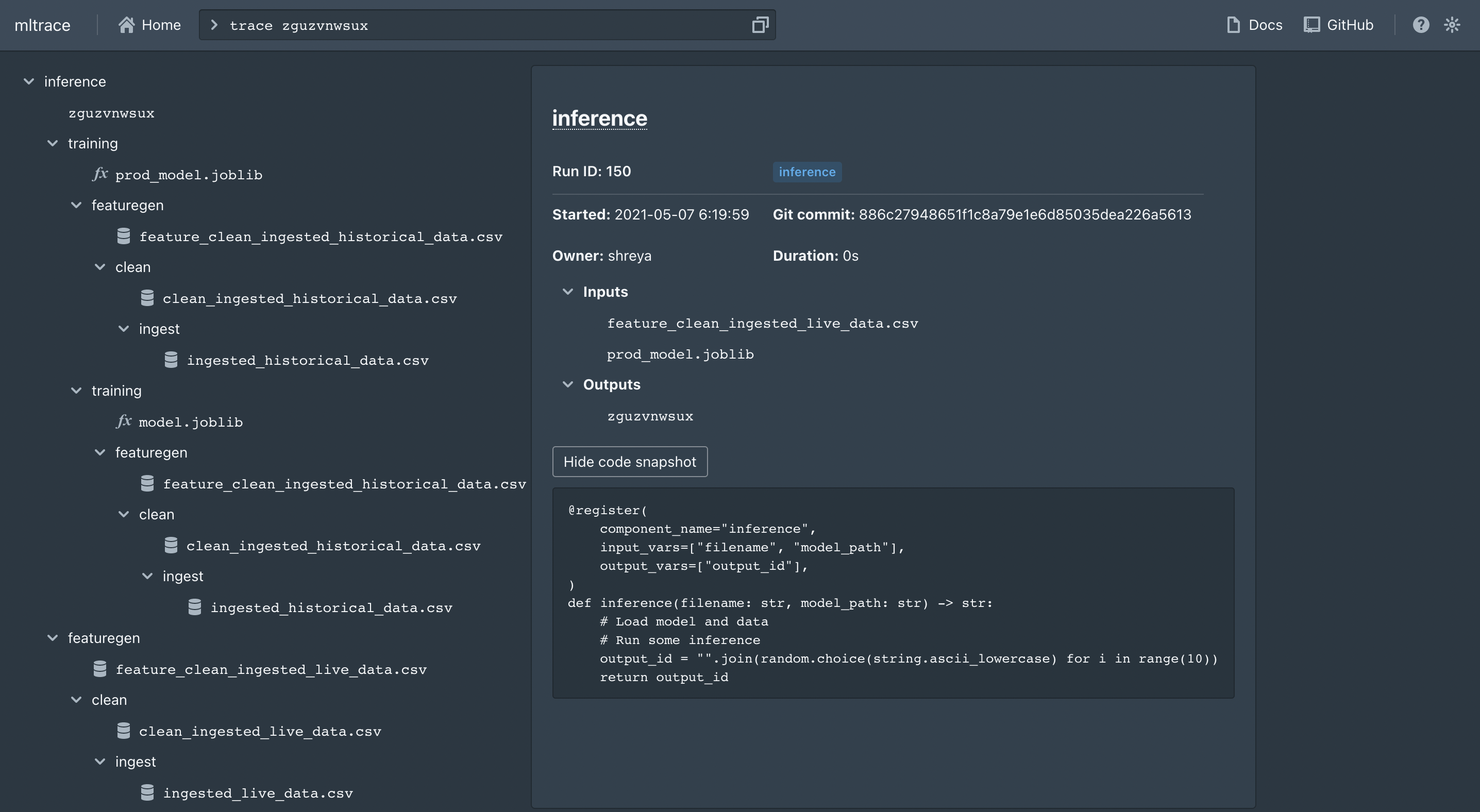
Task: Click the inference tag badge
Action: [806, 172]
